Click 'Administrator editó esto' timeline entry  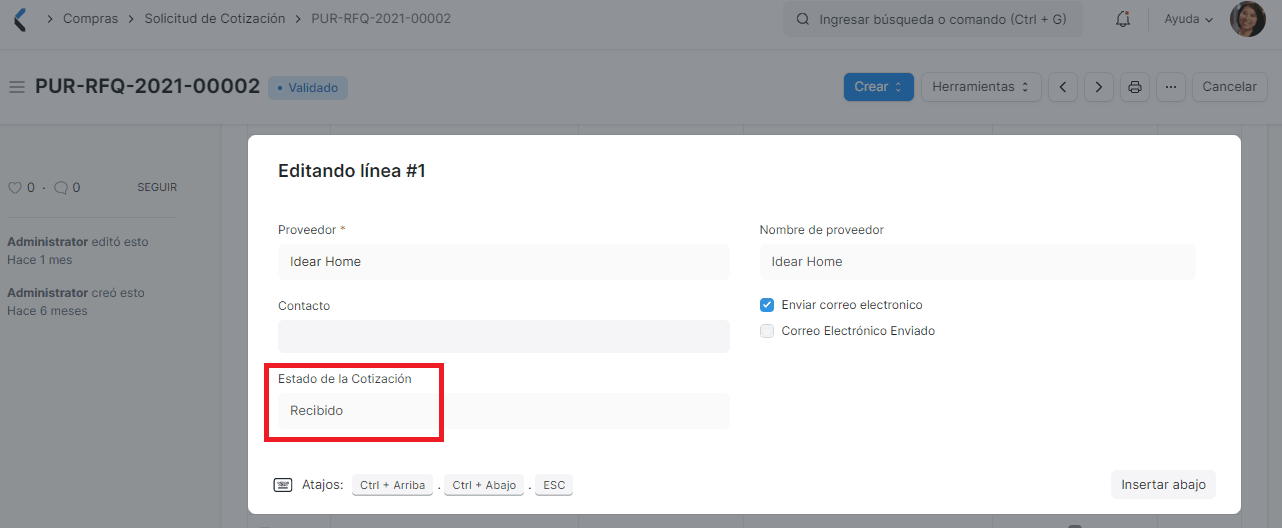pyautogui.click(x=78, y=242)
